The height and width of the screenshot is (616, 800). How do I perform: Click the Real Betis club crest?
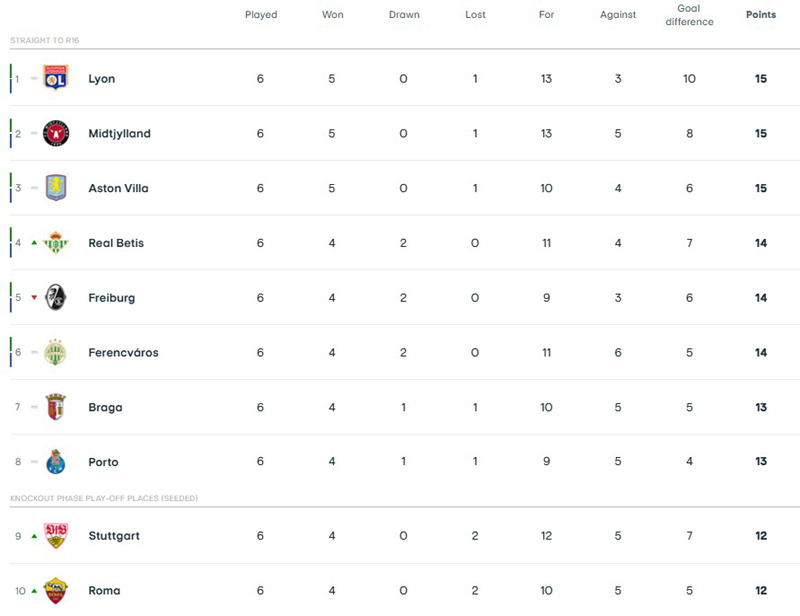[x=56, y=243]
